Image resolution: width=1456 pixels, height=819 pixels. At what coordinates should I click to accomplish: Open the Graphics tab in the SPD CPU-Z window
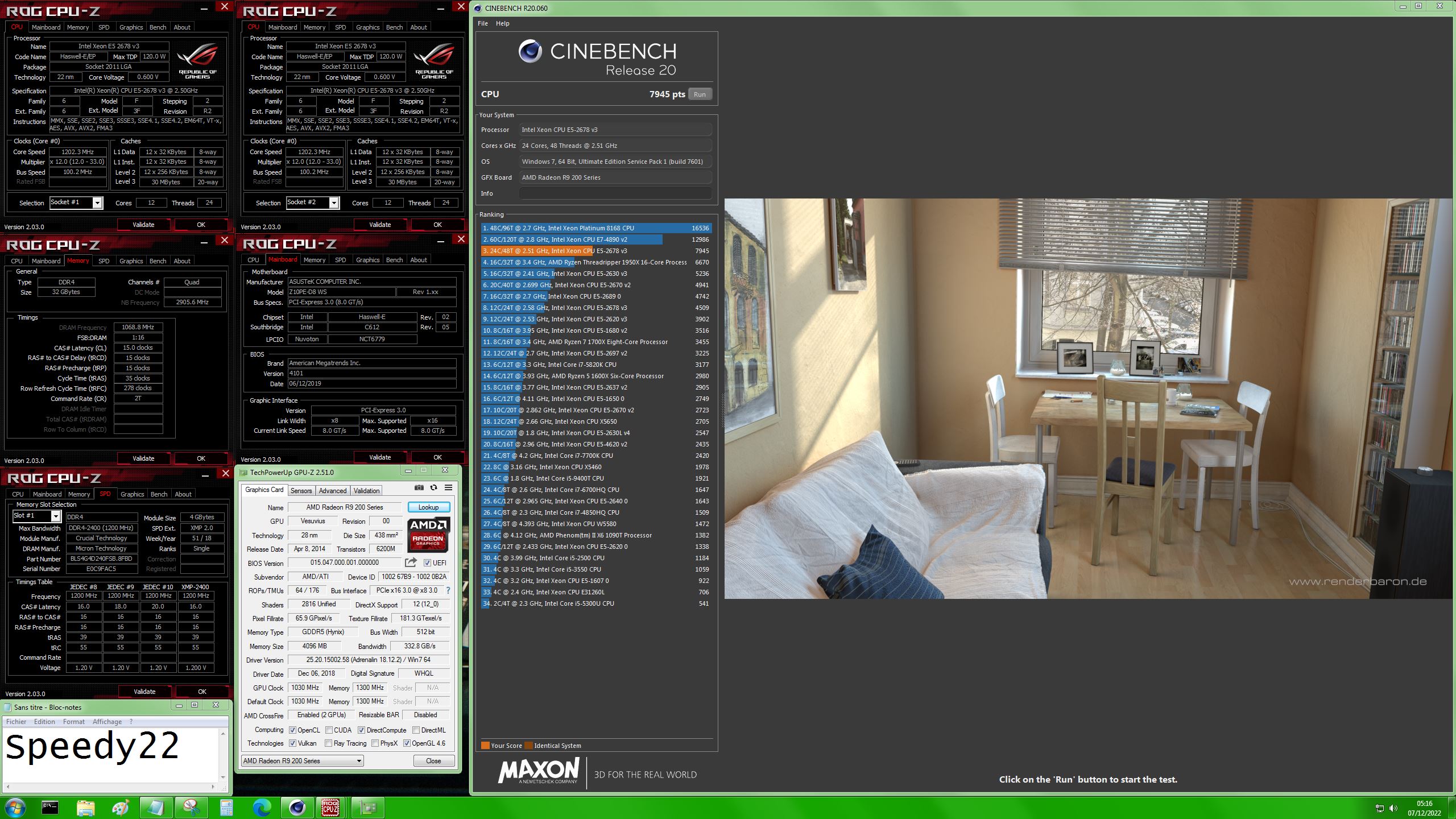point(132,494)
